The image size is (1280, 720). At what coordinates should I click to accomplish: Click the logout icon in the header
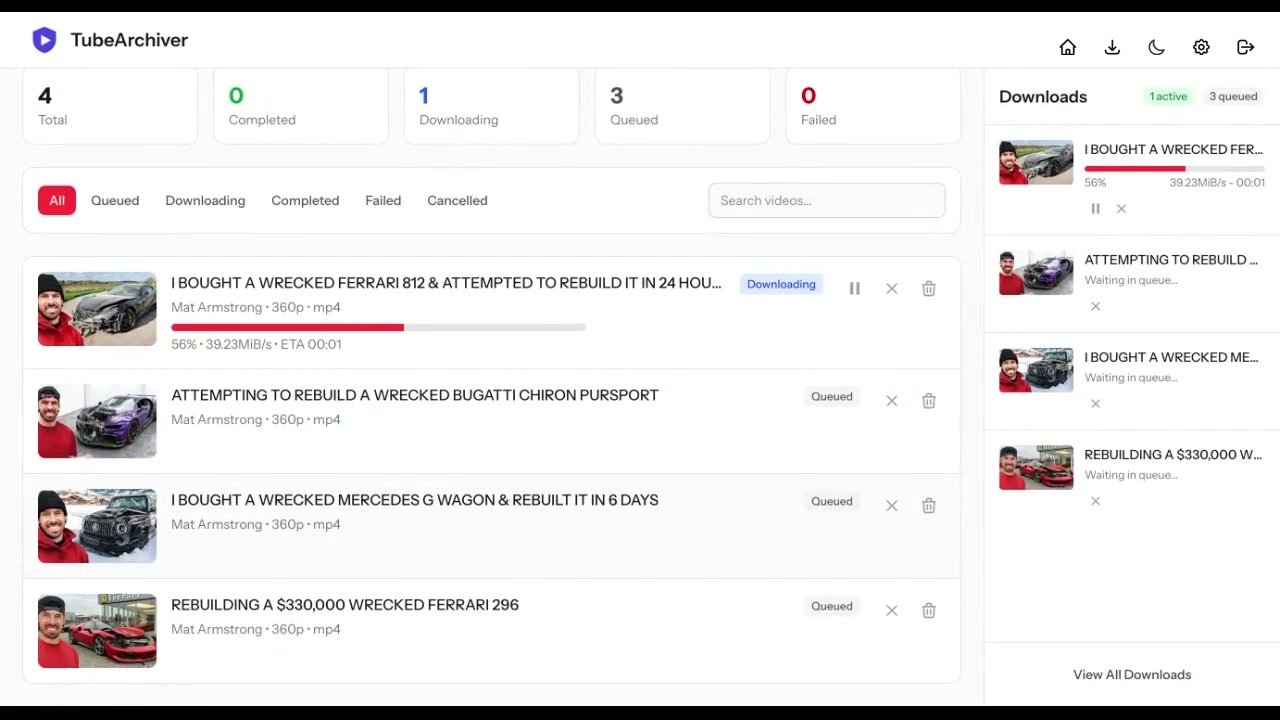click(x=1245, y=47)
